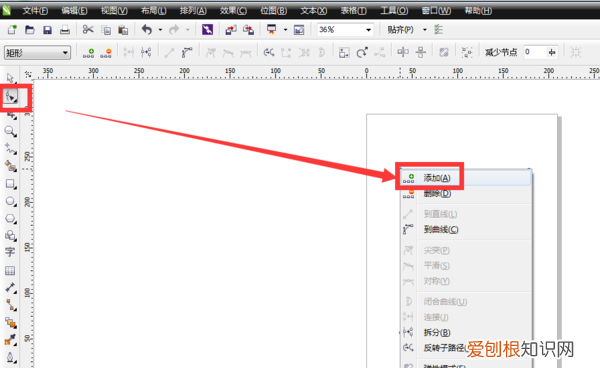Select the Text (字) tool

pyautogui.click(x=10, y=252)
